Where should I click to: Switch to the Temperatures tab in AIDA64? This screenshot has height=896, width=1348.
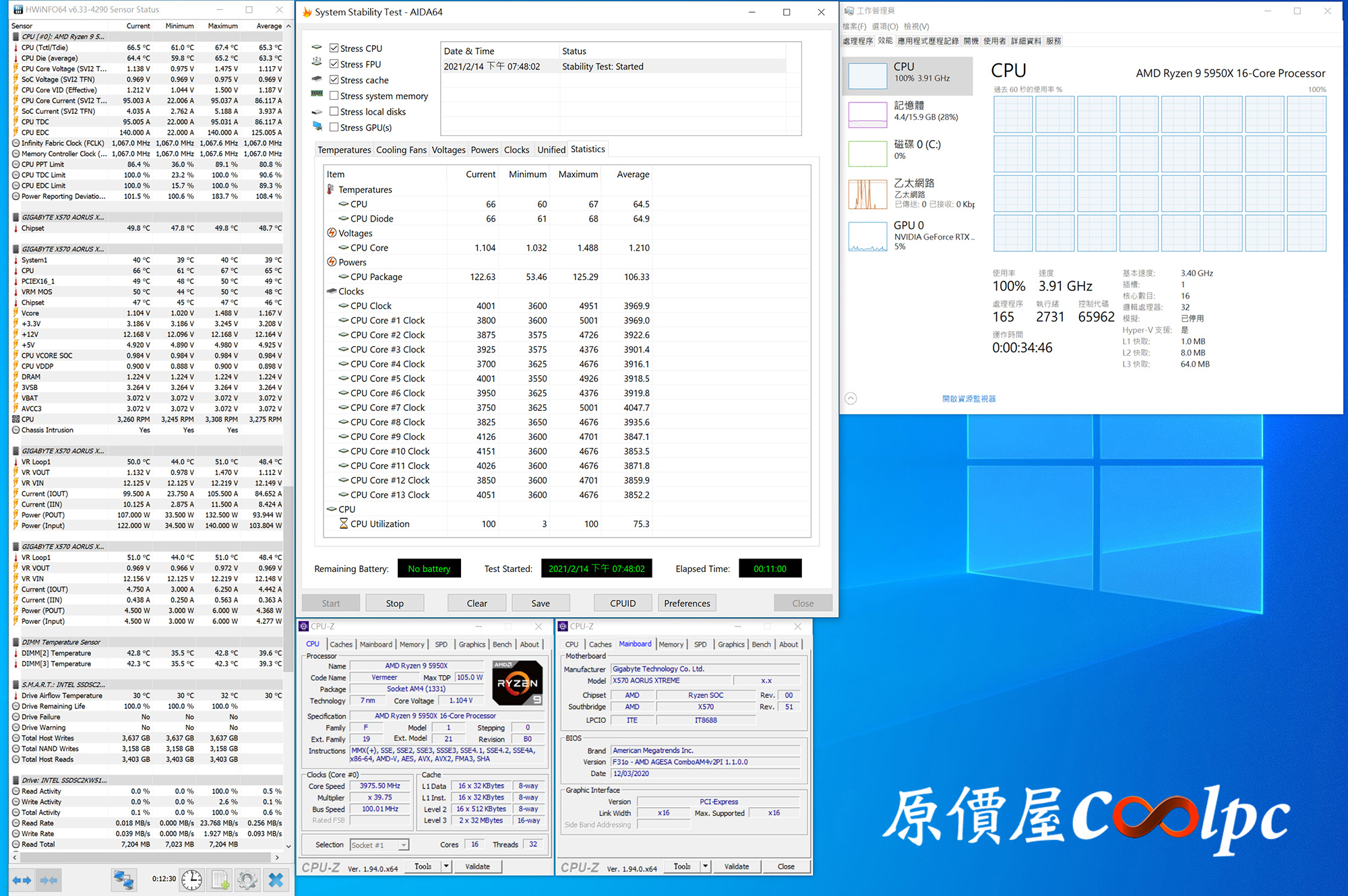point(344,150)
